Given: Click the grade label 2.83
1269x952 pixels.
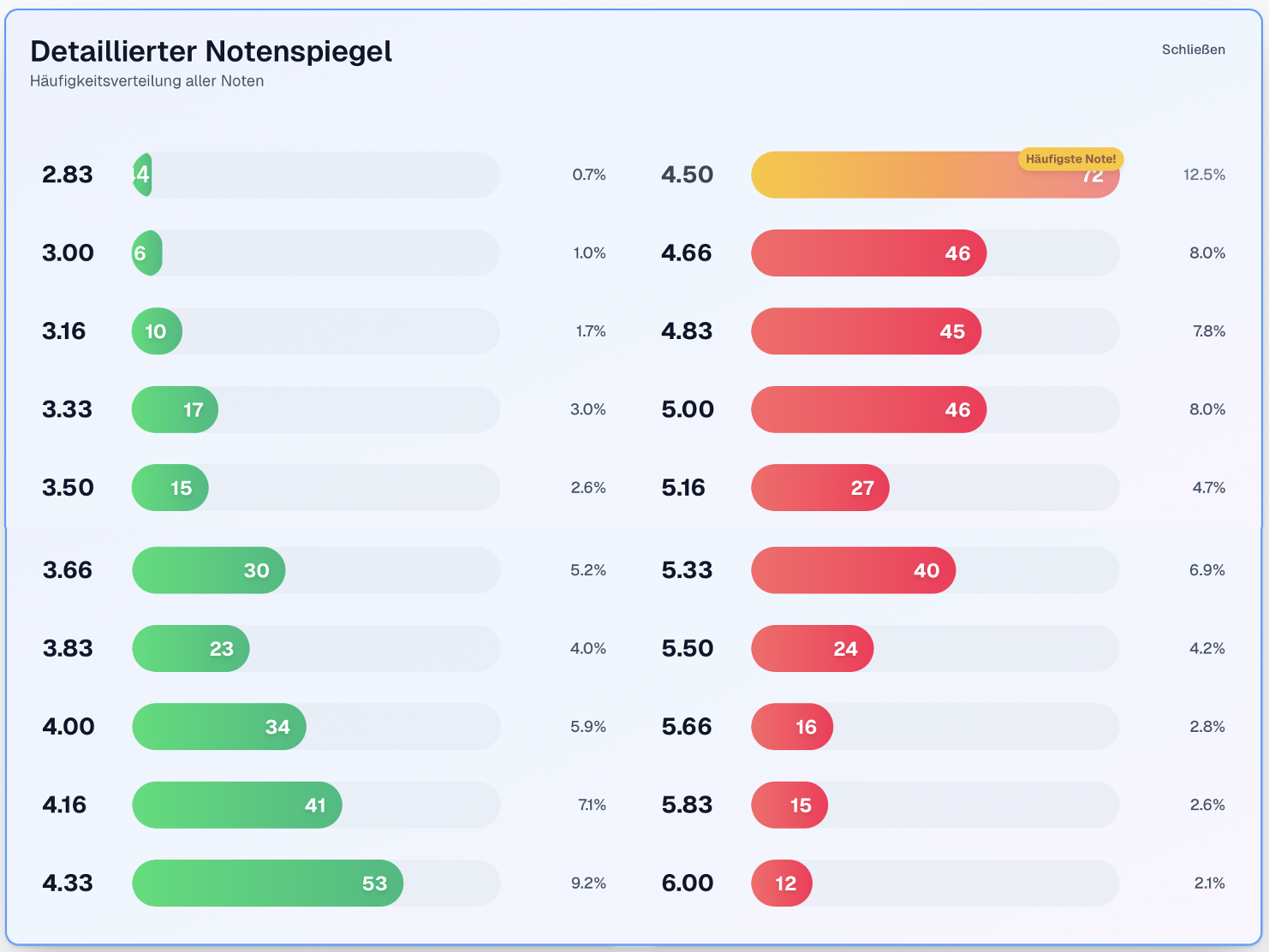Looking at the screenshot, I should [68, 175].
